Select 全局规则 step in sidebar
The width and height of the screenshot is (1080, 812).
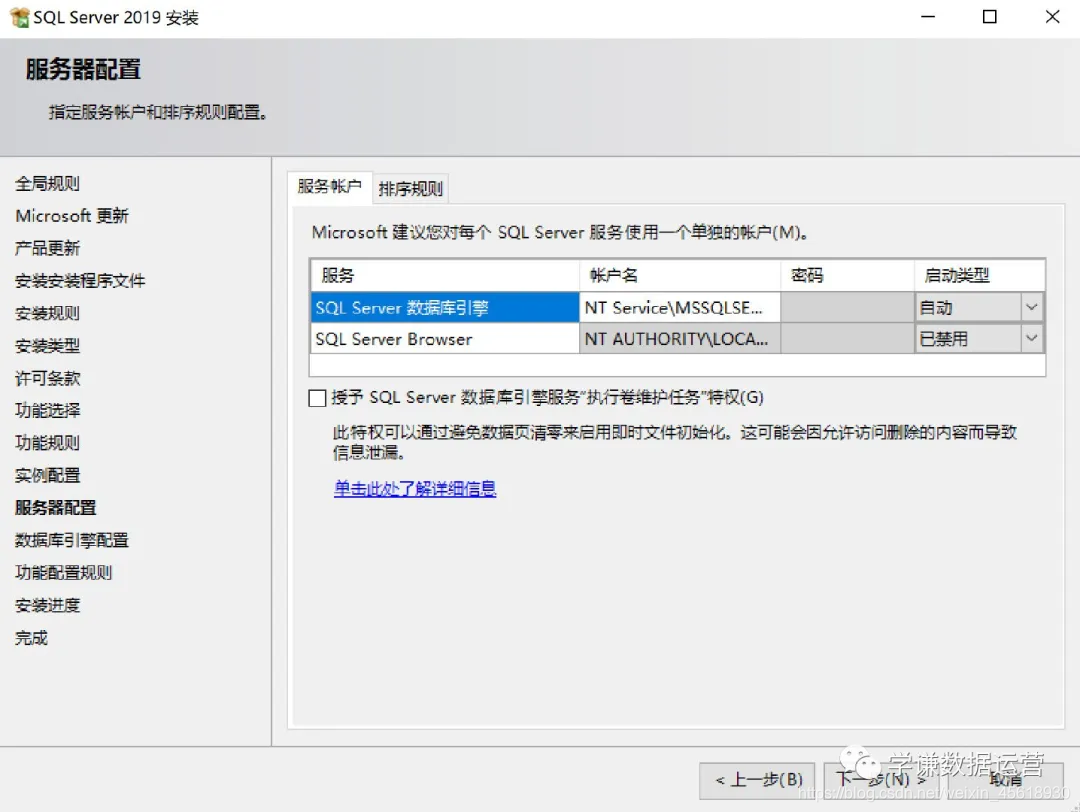pos(48,184)
